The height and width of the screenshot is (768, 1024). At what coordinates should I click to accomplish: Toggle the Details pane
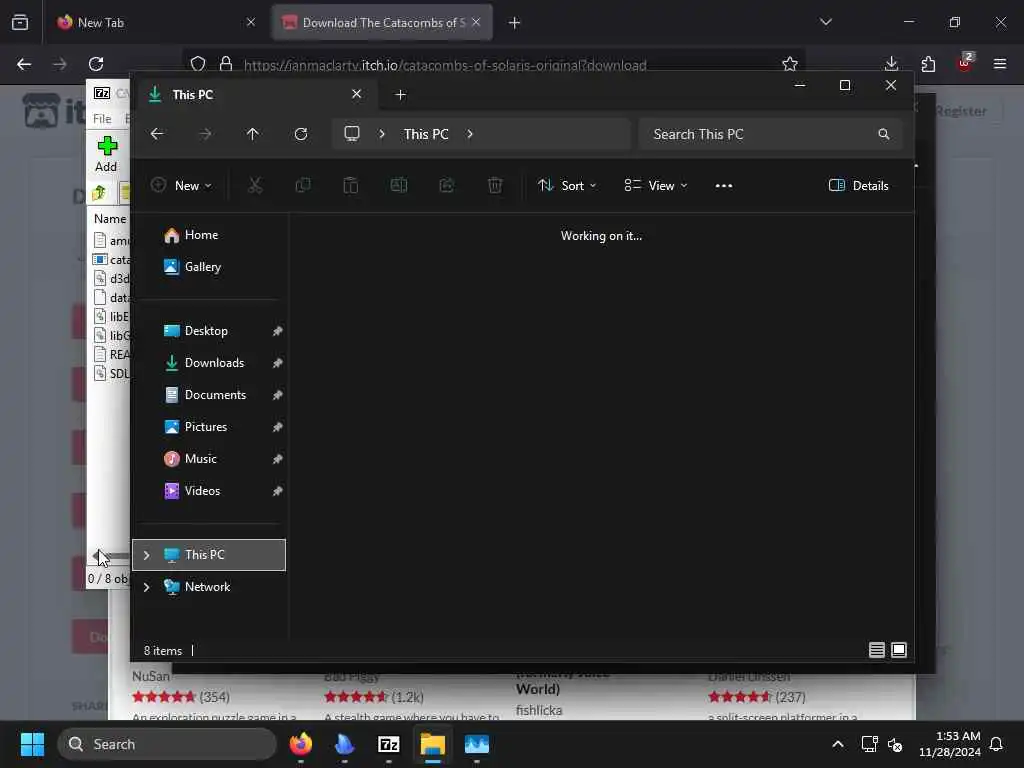tap(858, 185)
